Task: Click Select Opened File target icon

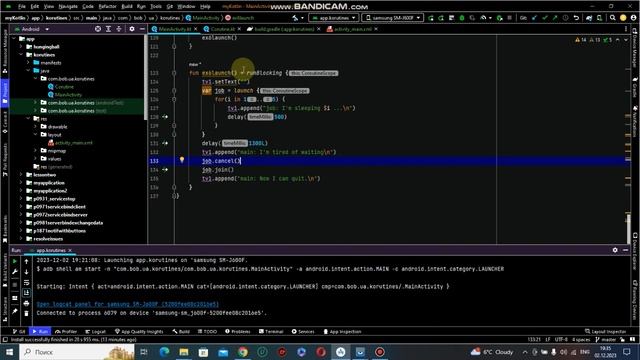Action: pyautogui.click(x=98, y=29)
